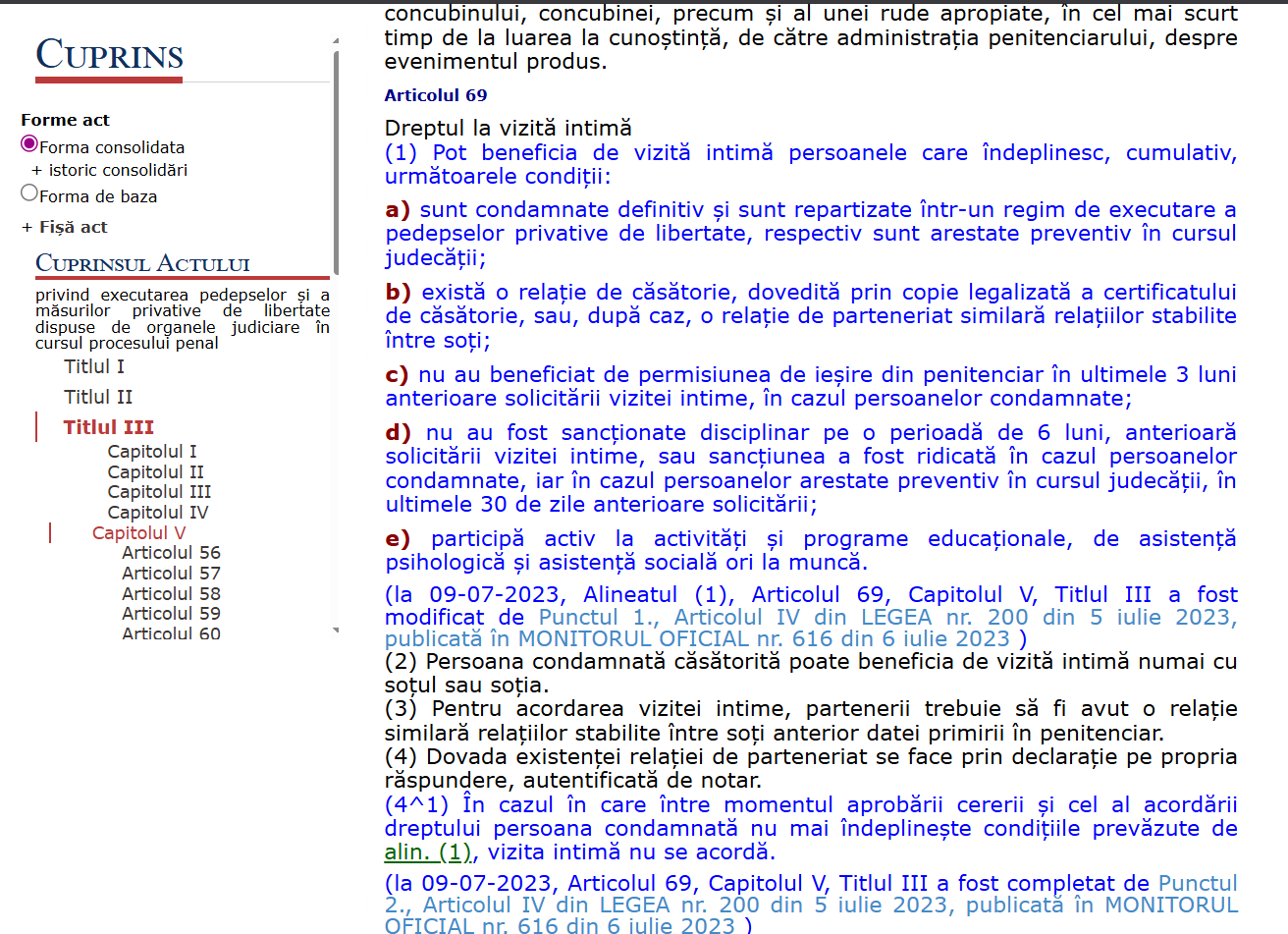The image size is (1288, 934).
Task: Open Titlul II in the contents tree
Action: point(98,397)
